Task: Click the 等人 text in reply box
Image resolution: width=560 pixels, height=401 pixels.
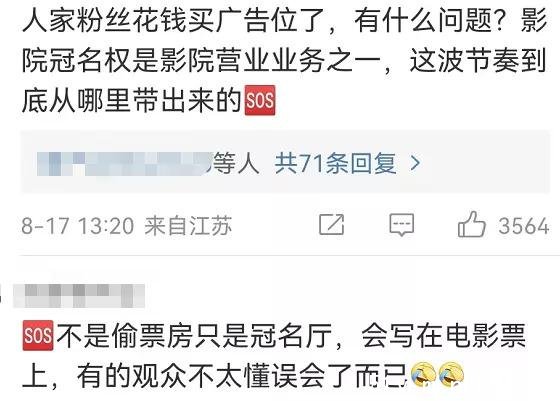Action: tap(236, 163)
